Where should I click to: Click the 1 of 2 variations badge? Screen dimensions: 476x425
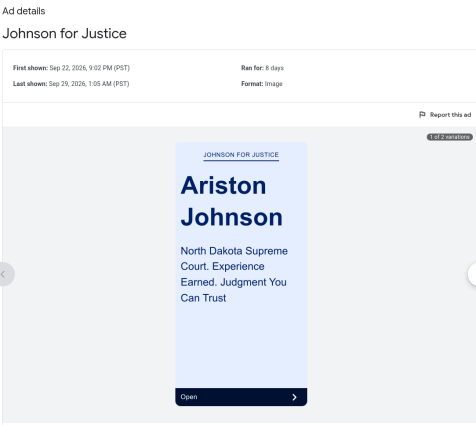pos(450,137)
